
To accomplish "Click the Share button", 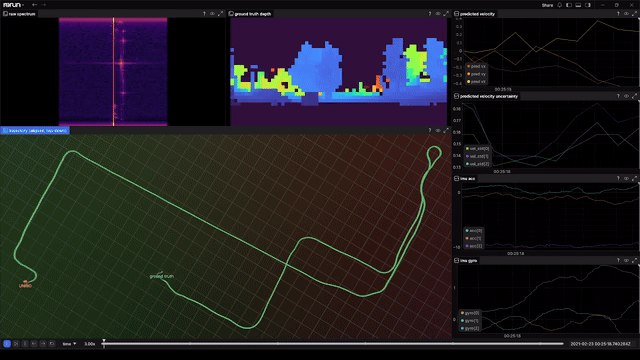I will pyautogui.click(x=547, y=5).
